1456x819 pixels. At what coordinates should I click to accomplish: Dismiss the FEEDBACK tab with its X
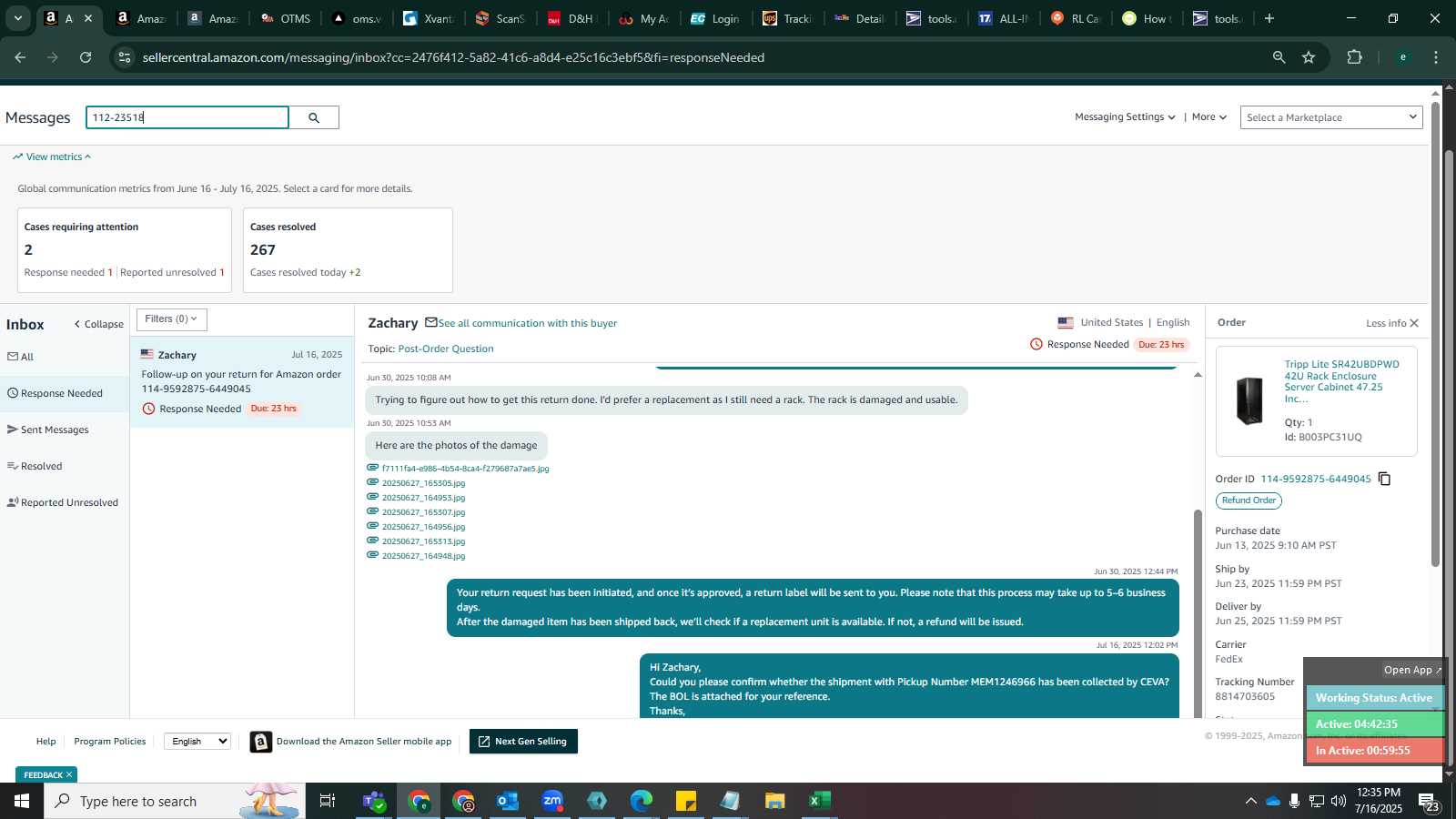[x=69, y=775]
